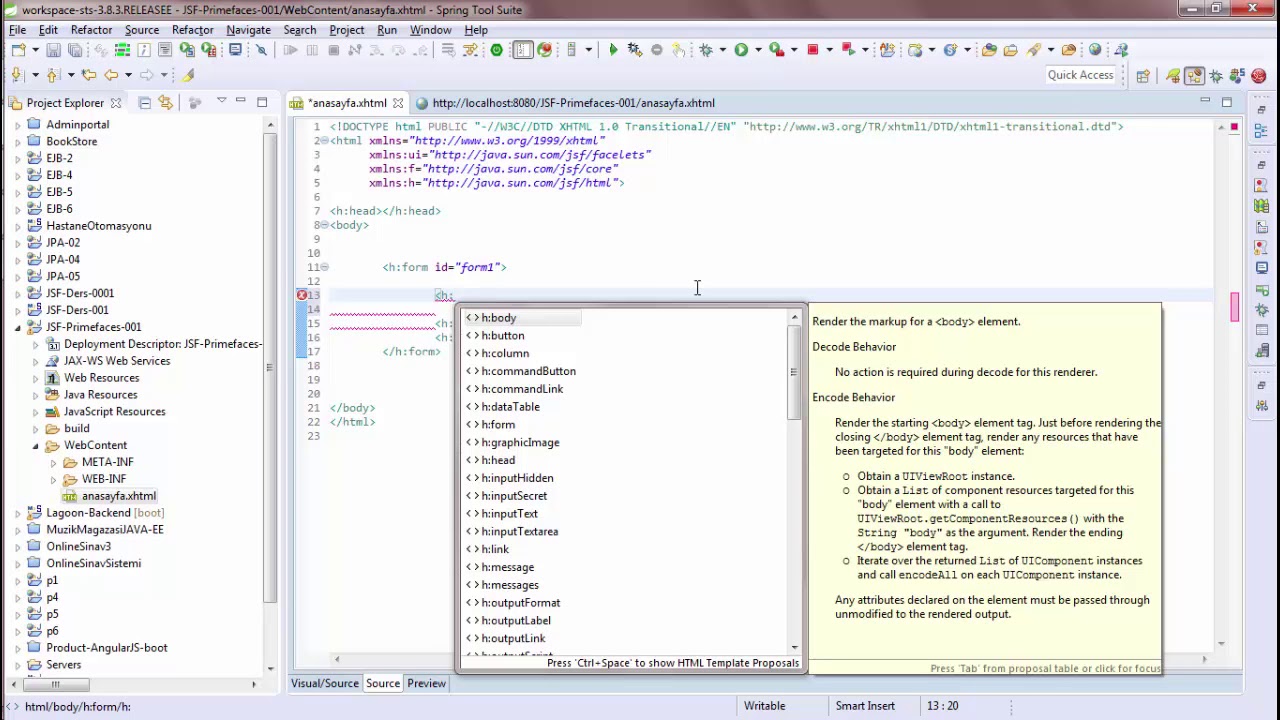Switch to the Visual/Source editor tab
This screenshot has height=720, width=1280.
(325, 683)
